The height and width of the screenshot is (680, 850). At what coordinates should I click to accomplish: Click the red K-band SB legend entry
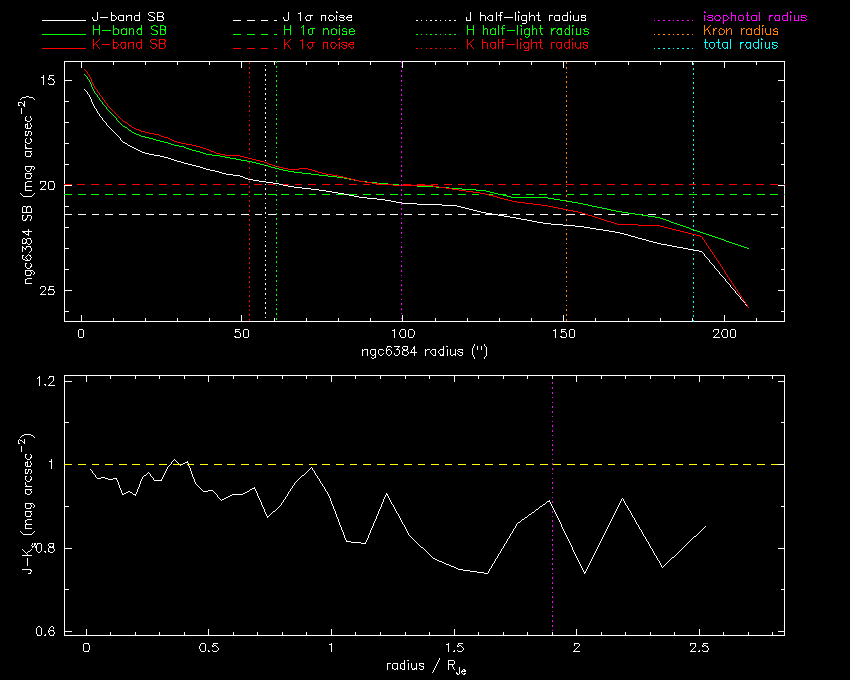coord(129,45)
